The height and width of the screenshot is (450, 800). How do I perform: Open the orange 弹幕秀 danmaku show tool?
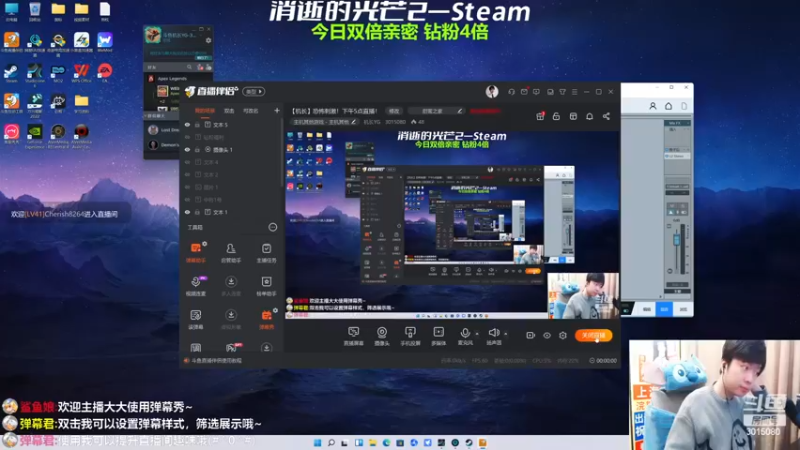pyautogui.click(x=266, y=319)
